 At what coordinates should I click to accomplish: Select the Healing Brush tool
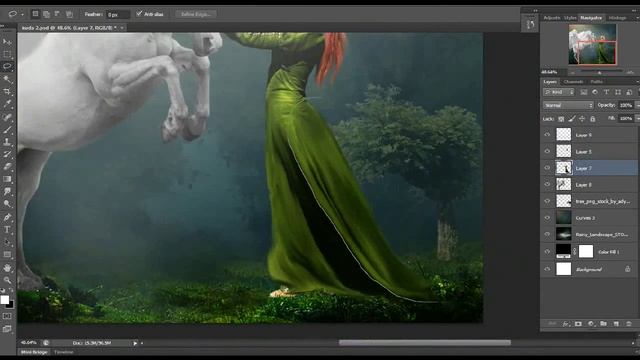(7, 117)
